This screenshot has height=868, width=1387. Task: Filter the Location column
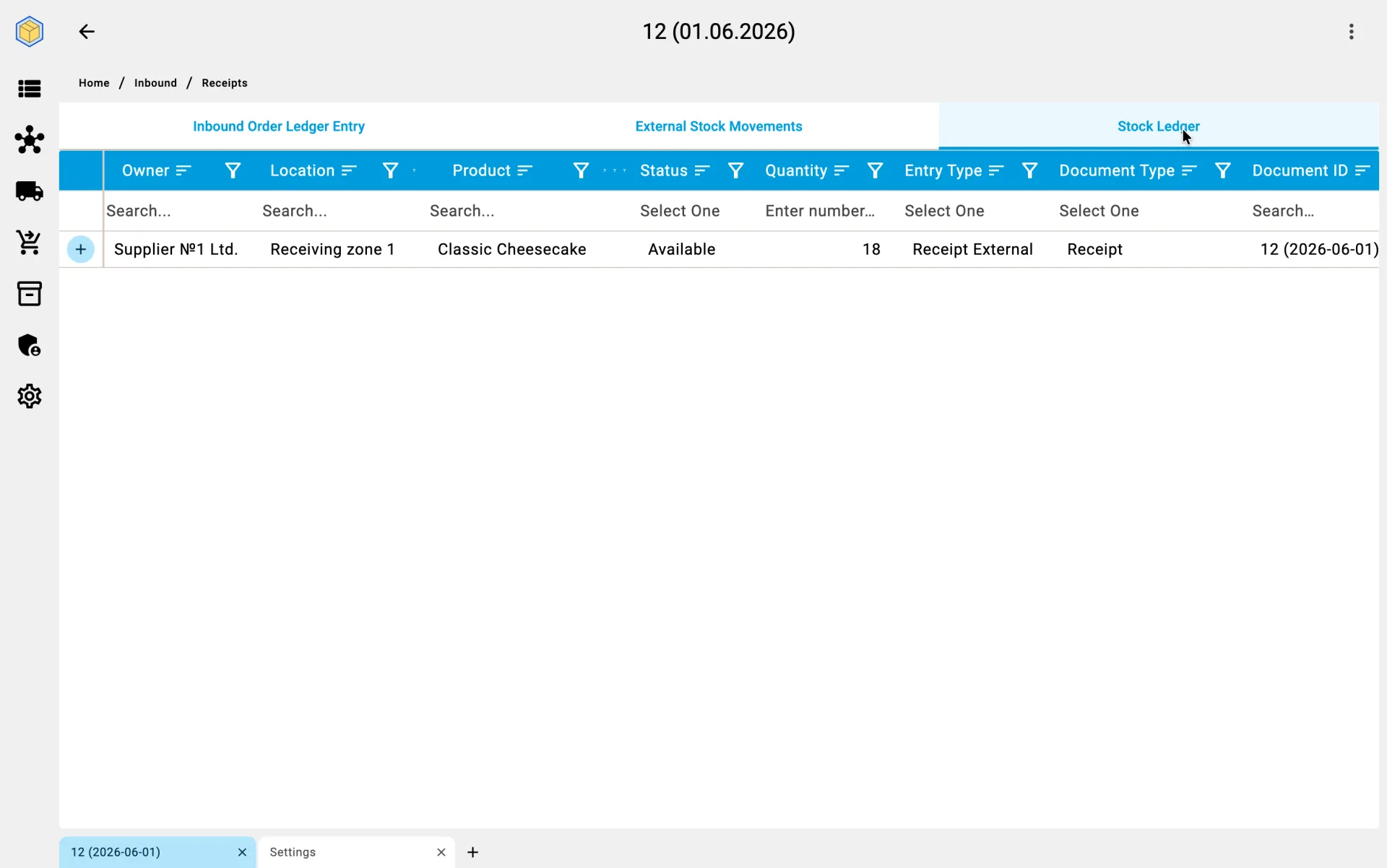[x=390, y=171]
